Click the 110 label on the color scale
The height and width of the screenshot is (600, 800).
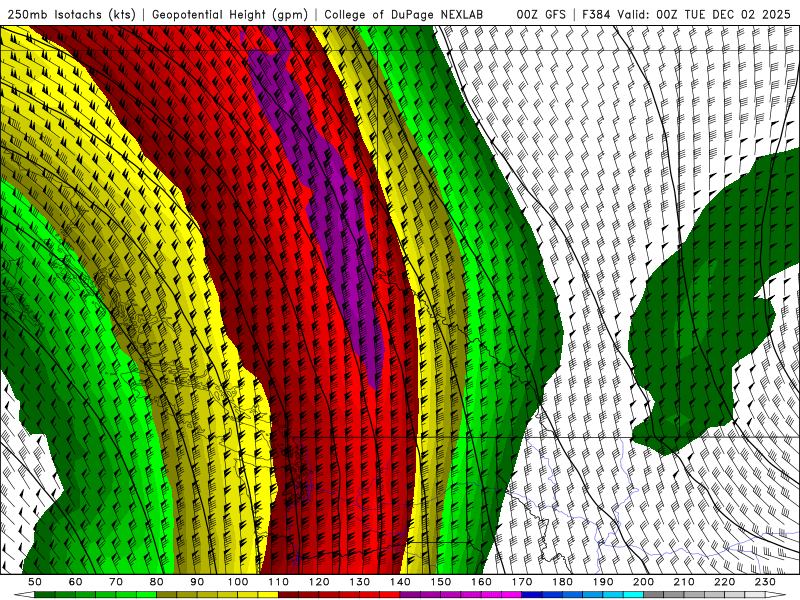click(x=279, y=582)
